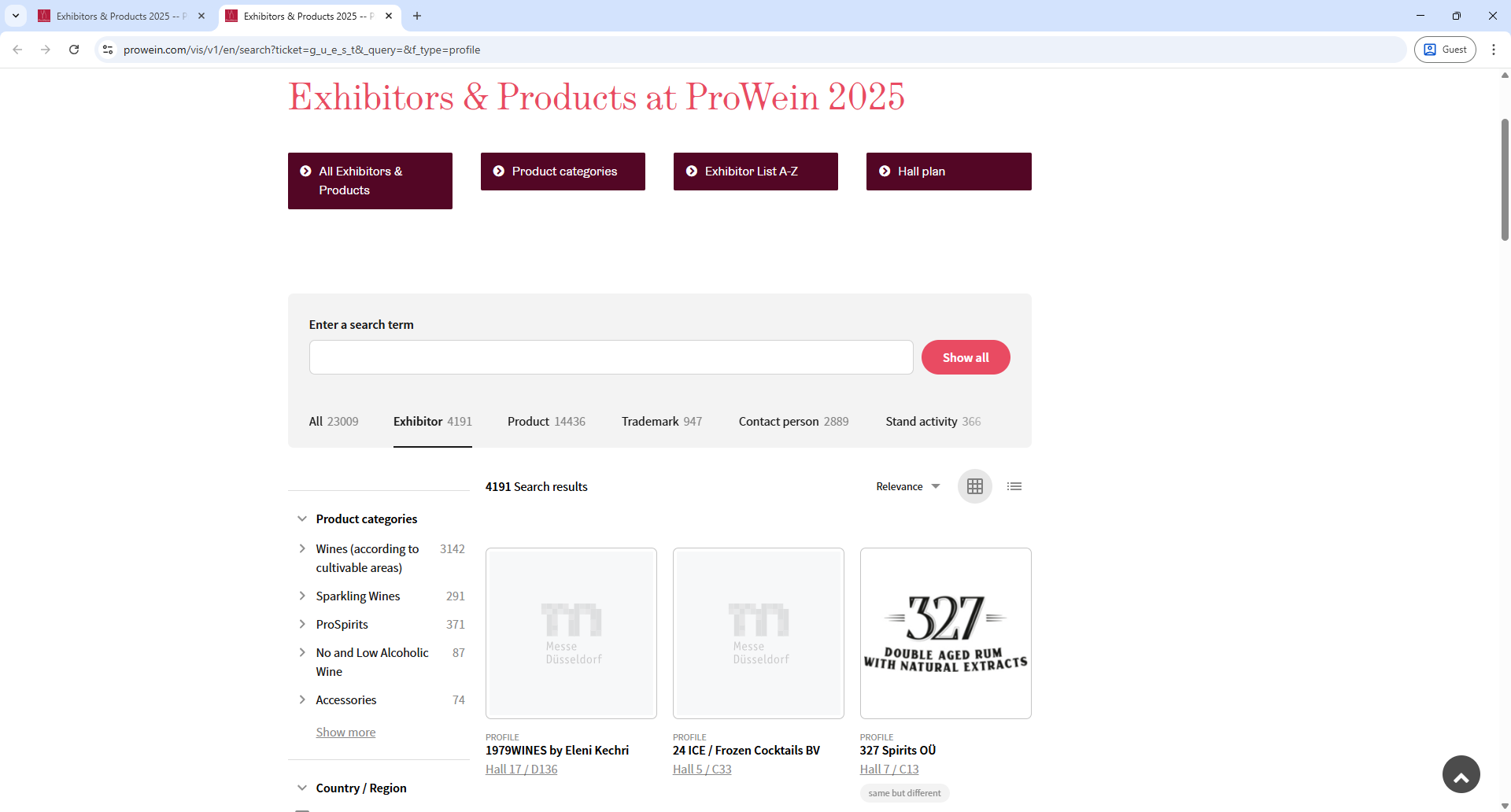Collapse the Product categories section
This screenshot has height=812, width=1511.
pos(303,518)
